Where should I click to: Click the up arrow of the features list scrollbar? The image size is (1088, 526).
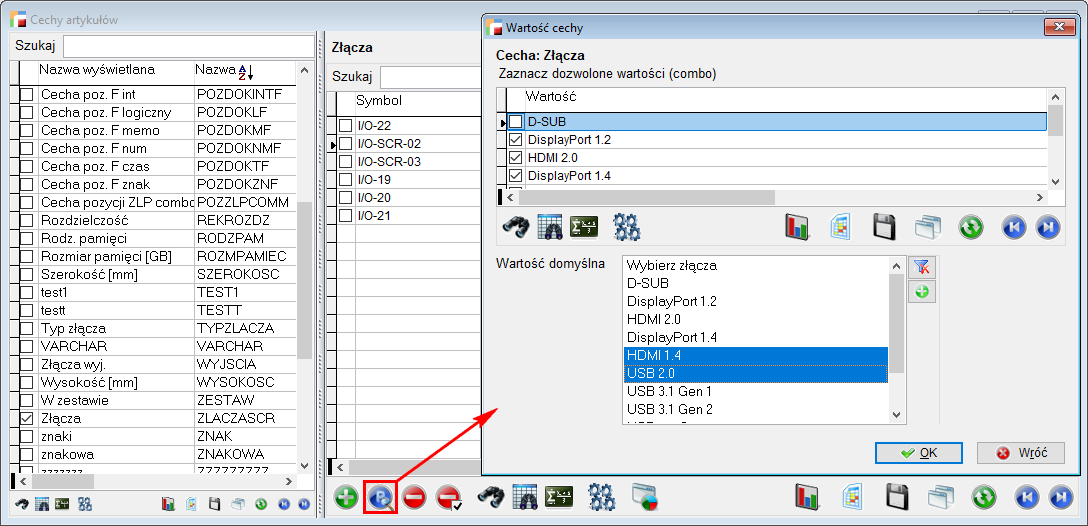coord(305,70)
